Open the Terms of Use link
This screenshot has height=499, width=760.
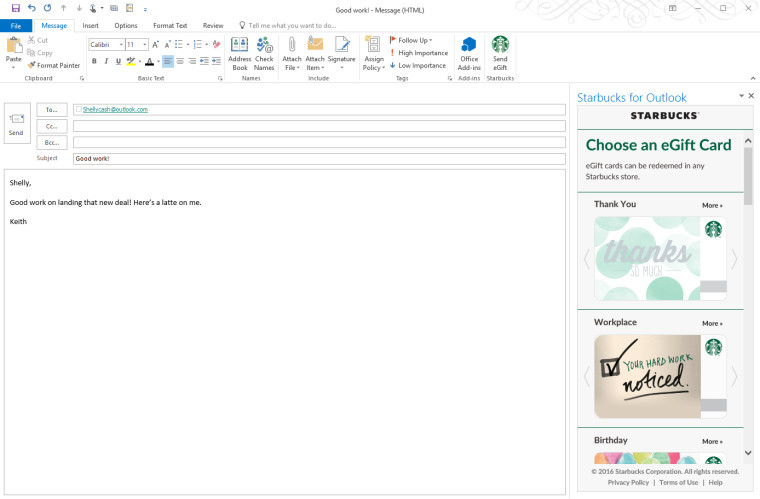pyautogui.click(x=679, y=483)
